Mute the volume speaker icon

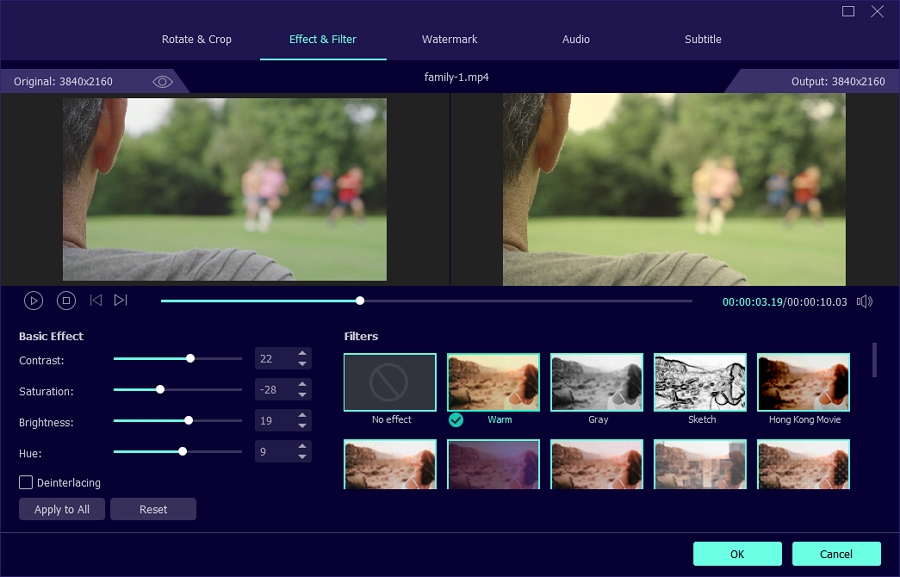[864, 301]
